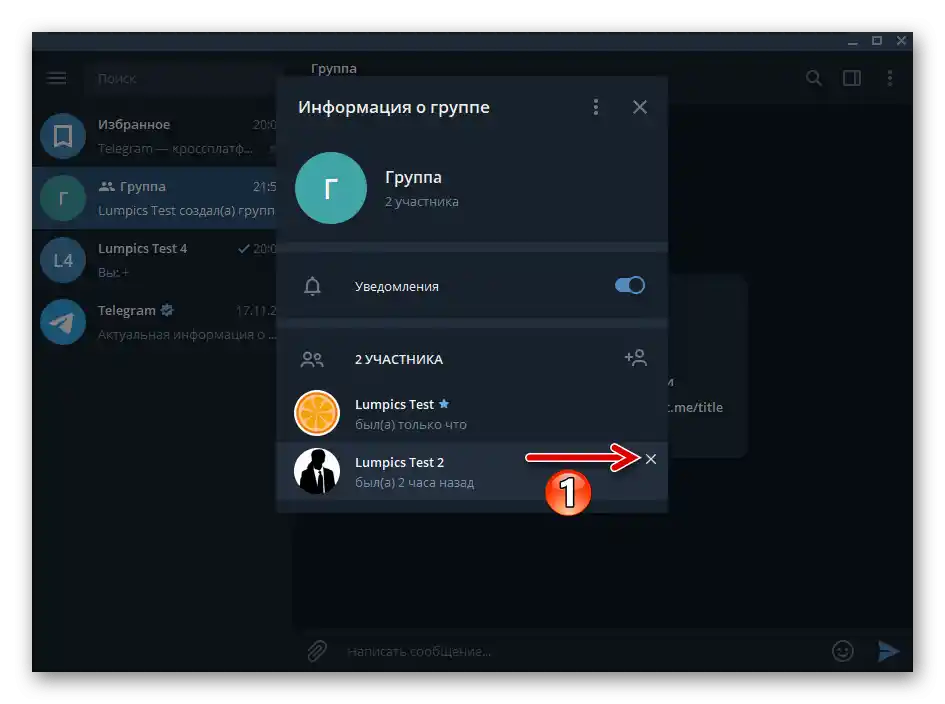The width and height of the screenshot is (945, 704).
Task: Click the notifications bell icon
Action: (312, 286)
